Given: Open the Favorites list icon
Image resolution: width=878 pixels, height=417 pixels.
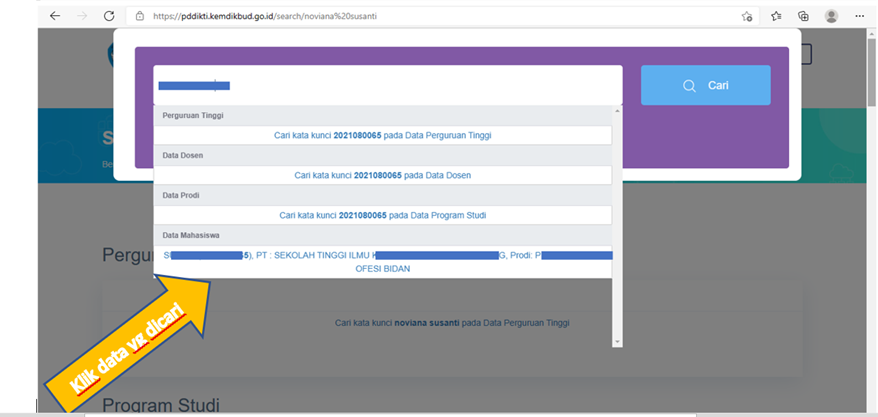Looking at the screenshot, I should pyautogui.click(x=776, y=16).
